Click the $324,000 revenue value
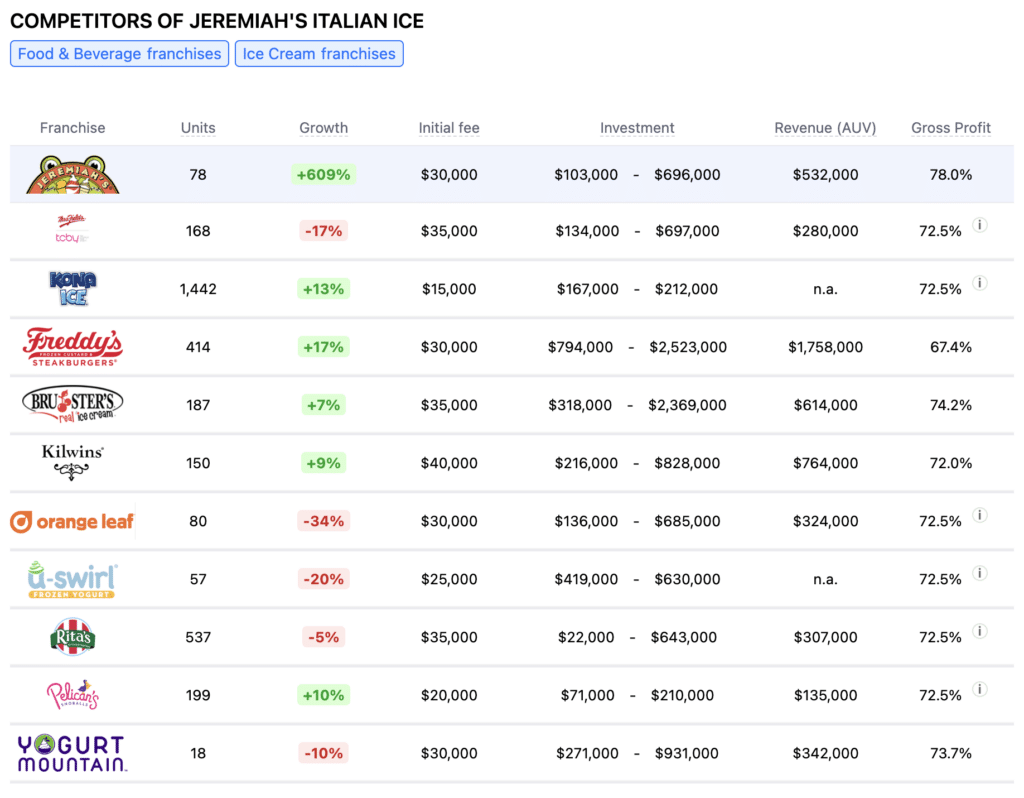This screenshot has height=798, width=1024. tap(825, 521)
